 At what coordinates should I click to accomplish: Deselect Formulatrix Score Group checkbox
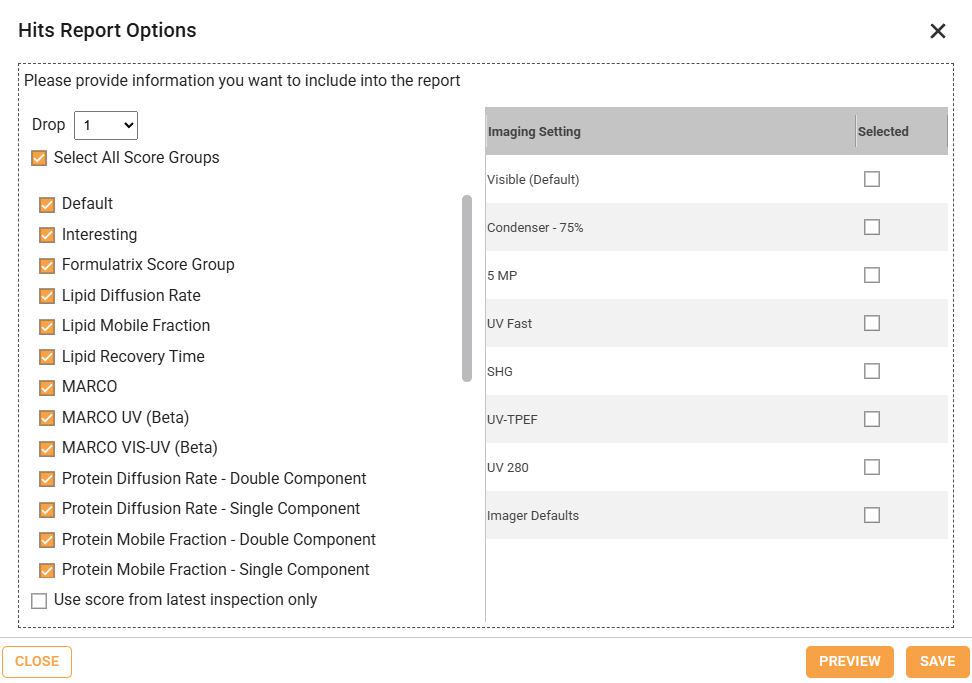(47, 265)
